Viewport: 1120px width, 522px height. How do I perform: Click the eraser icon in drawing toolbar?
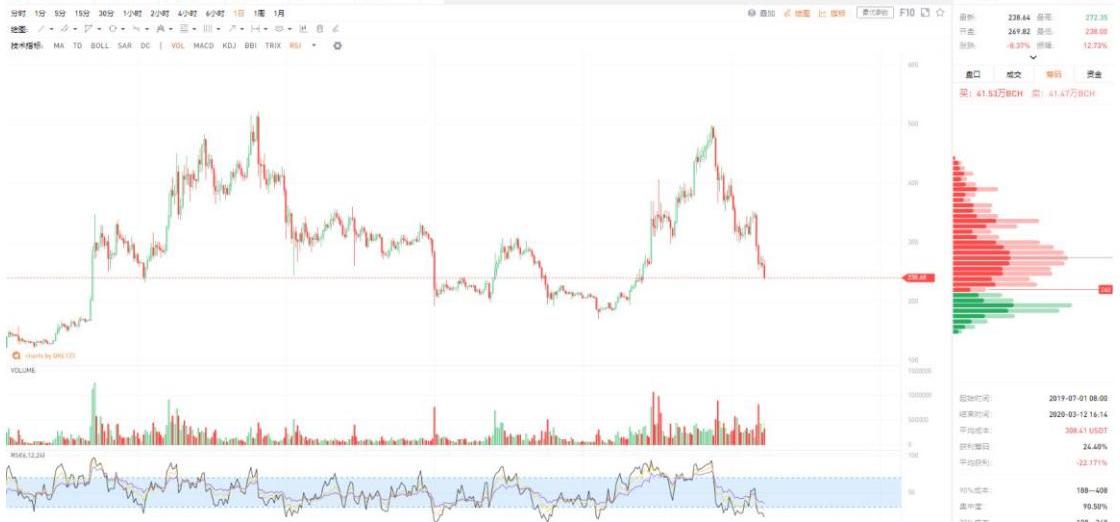(335, 29)
